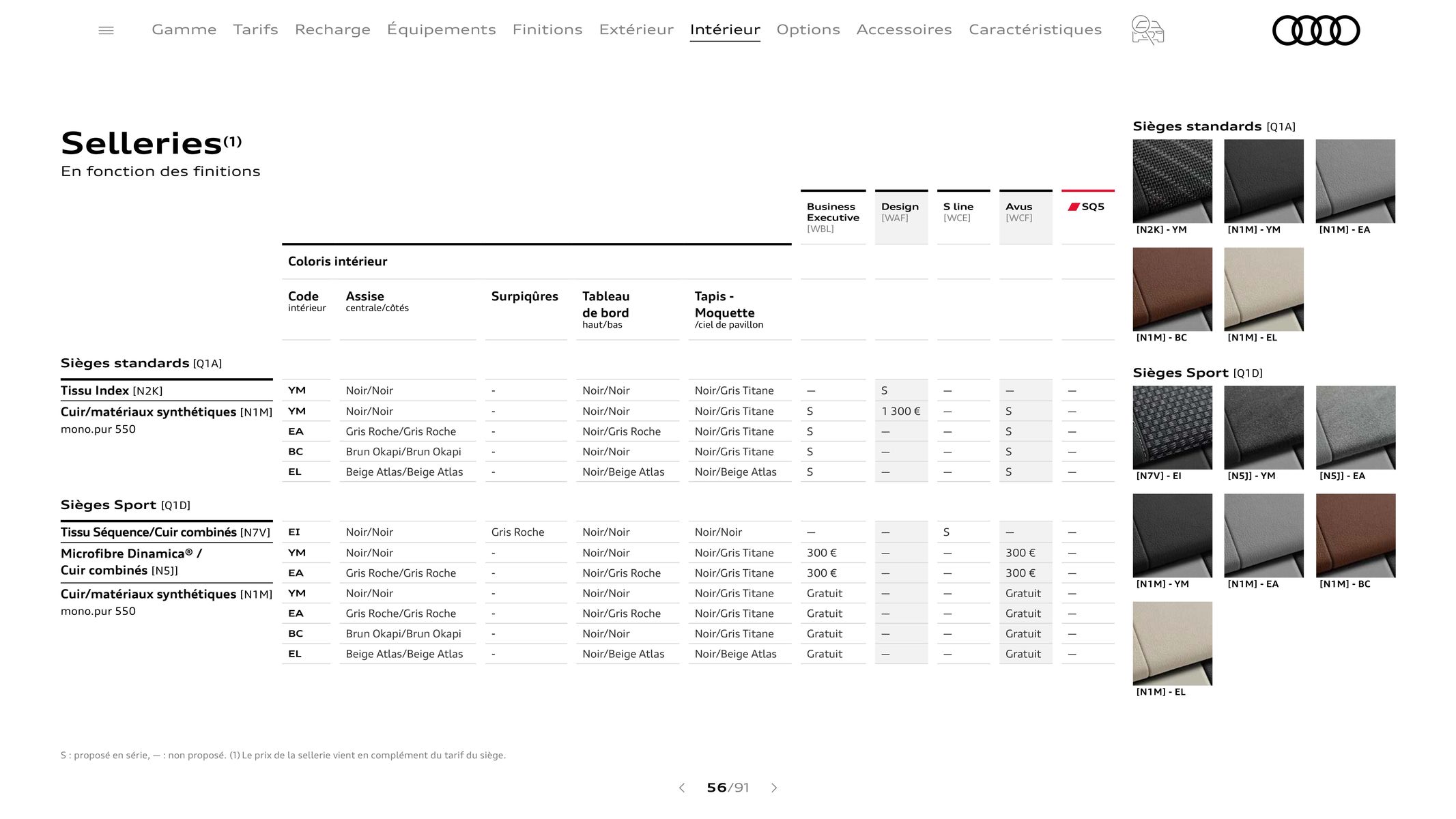Image resolution: width=1456 pixels, height=819 pixels.
Task: Click the Sièges Sport [Q1D] table heading
Action: (x=125, y=505)
